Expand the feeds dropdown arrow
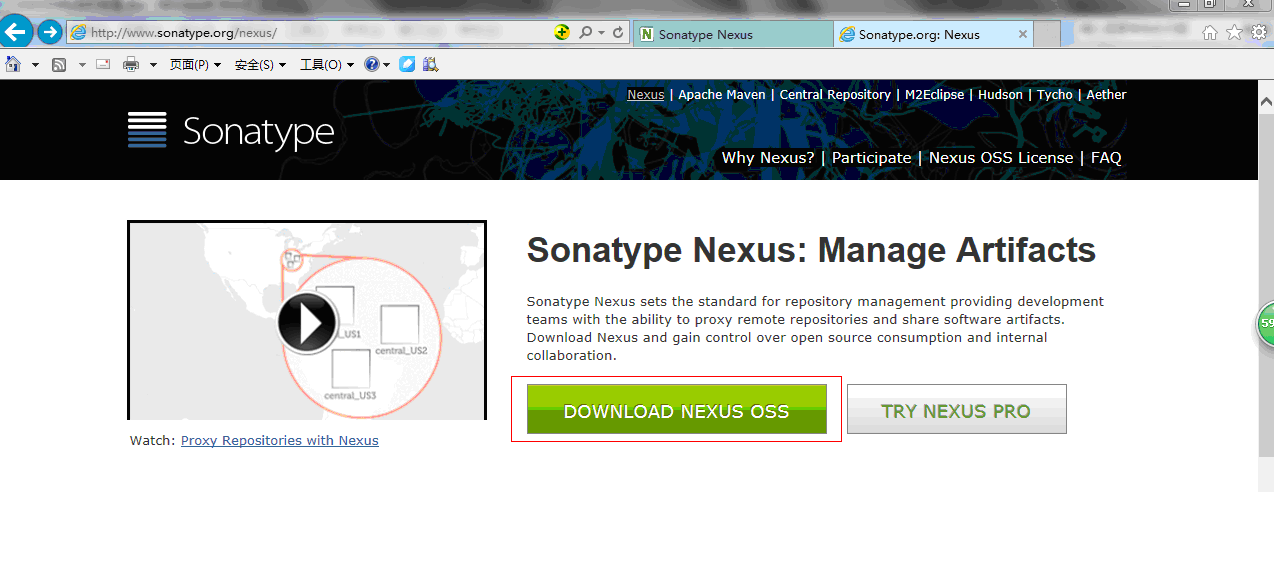1274x578 pixels. tap(82, 65)
